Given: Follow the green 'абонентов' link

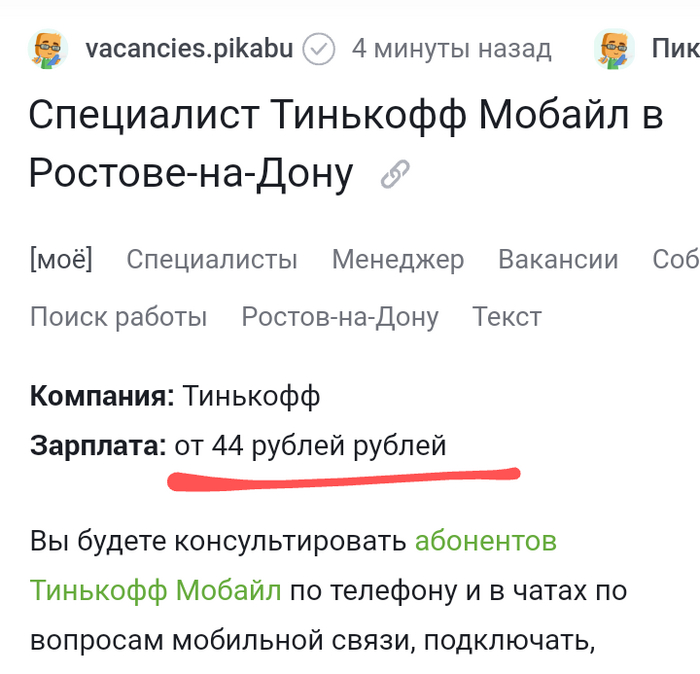Looking at the screenshot, I should (486, 542).
